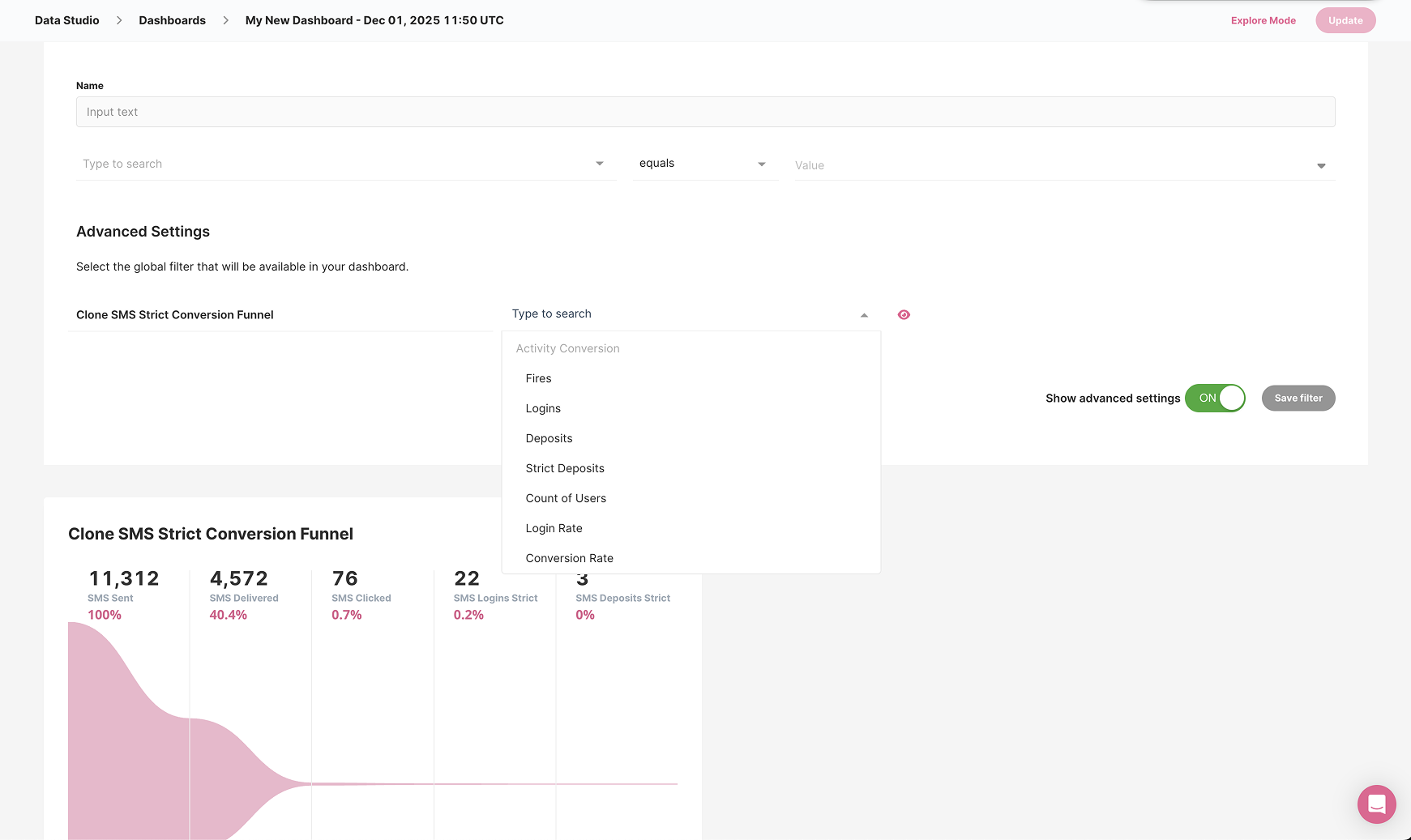Choose "Deposits" from the metric list
1411x840 pixels.
pos(549,438)
